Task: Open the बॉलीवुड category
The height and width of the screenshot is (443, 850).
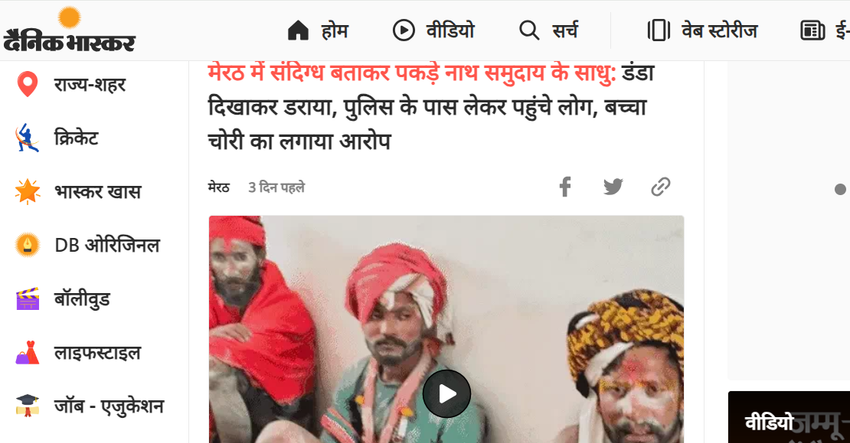Action: pos(63,299)
